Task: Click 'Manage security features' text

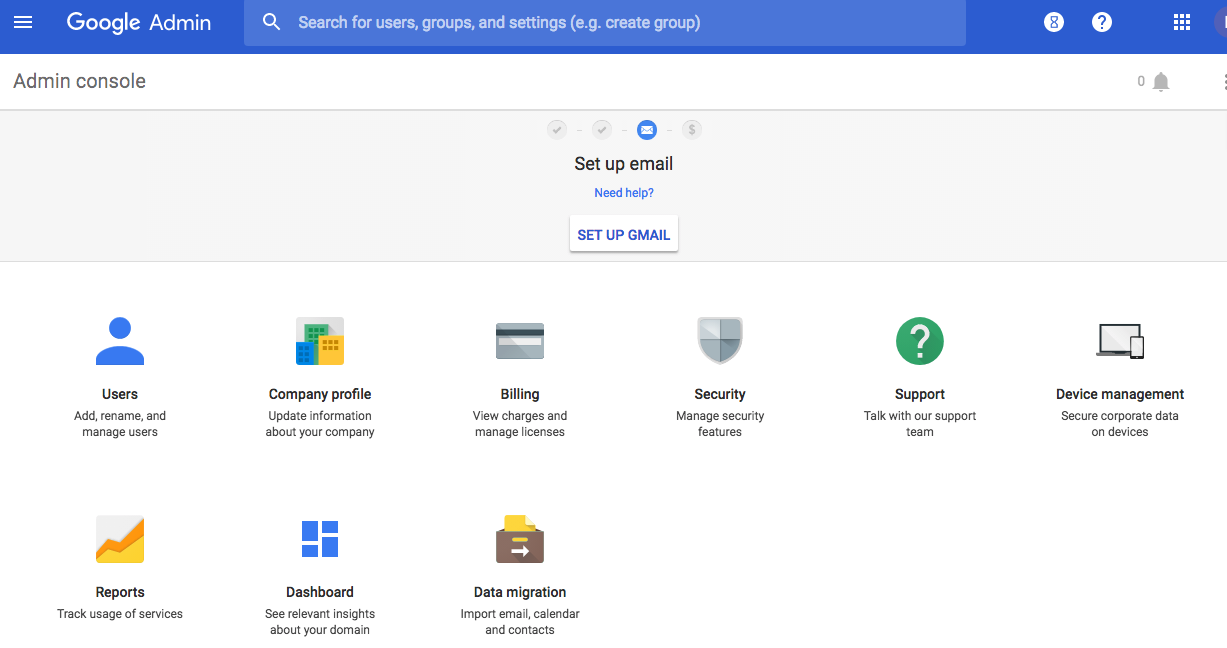Action: pos(720,424)
